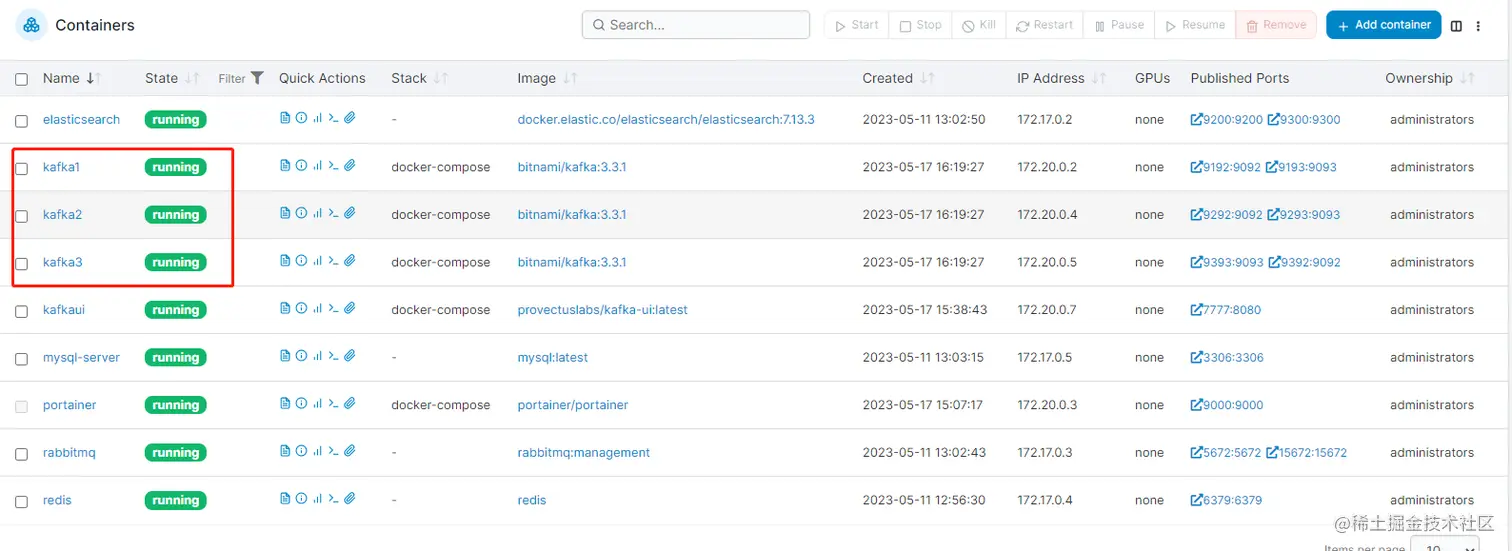
Task: Check the kafka3 row checkbox
Action: (x=21, y=264)
